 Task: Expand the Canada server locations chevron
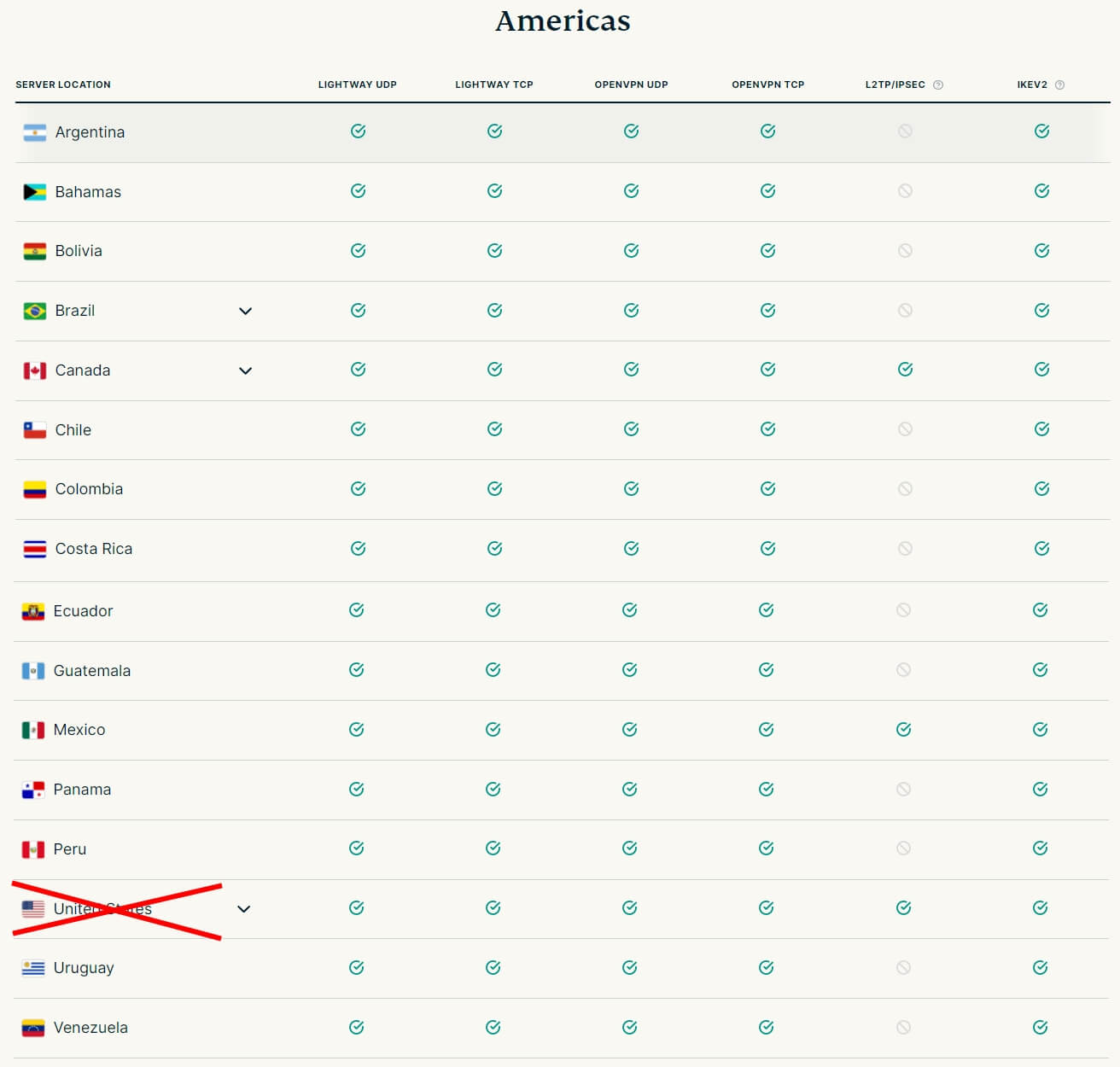tap(245, 370)
